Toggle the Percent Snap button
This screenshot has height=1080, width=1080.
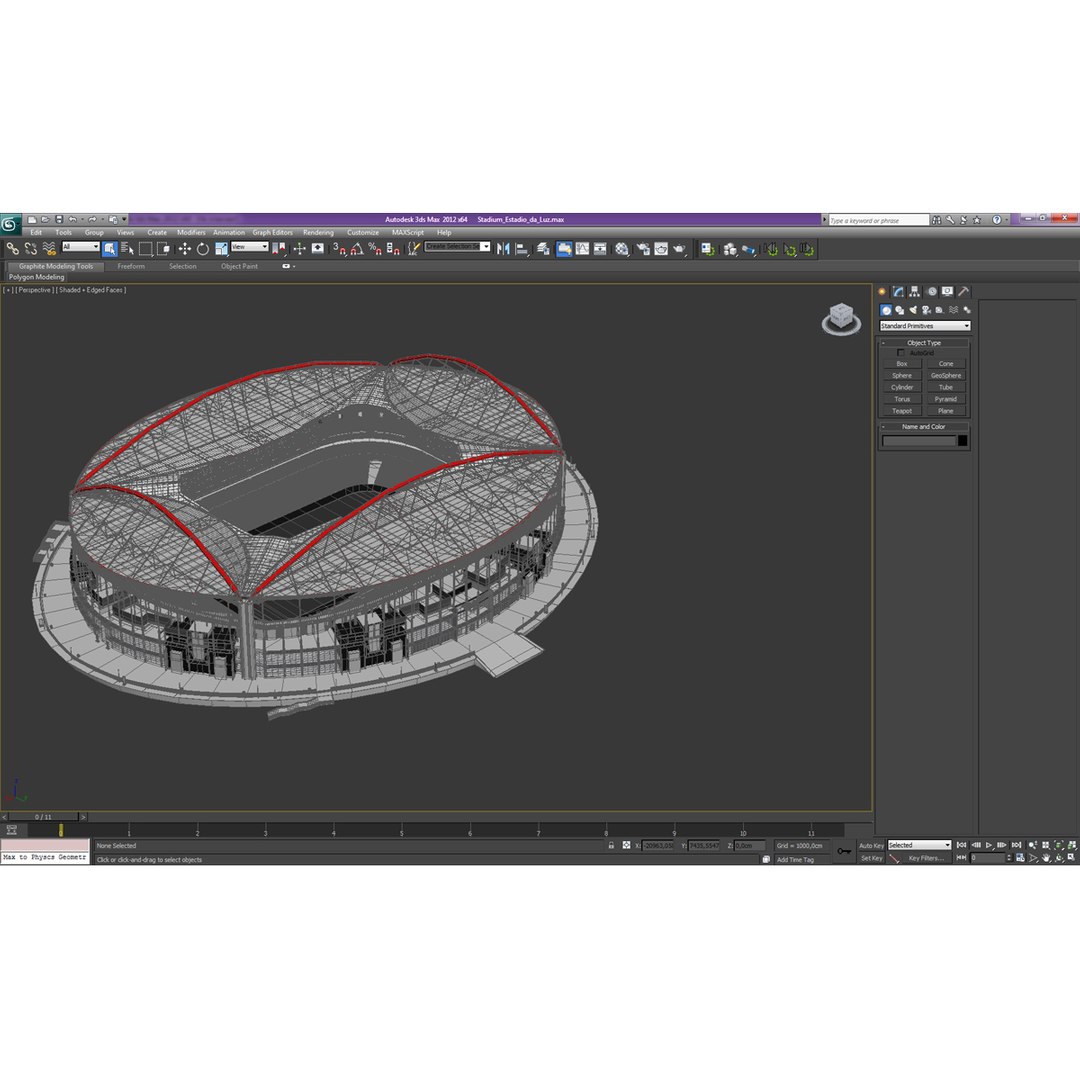coord(375,249)
